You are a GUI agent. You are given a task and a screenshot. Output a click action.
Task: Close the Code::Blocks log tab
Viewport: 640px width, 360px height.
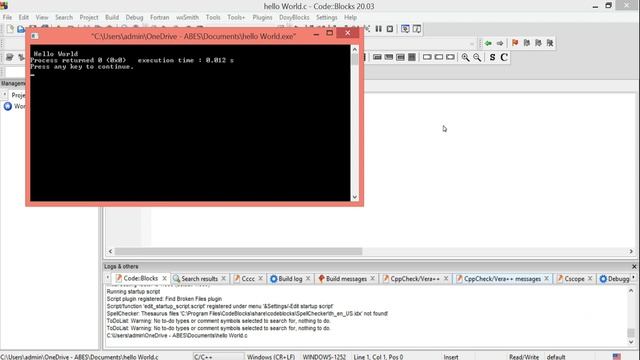click(164, 278)
